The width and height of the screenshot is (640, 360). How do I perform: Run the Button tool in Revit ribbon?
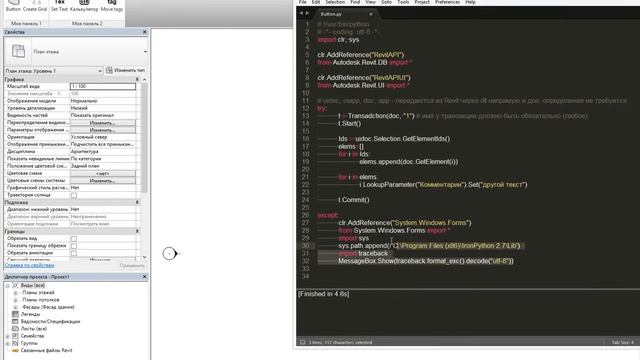coord(13,6)
